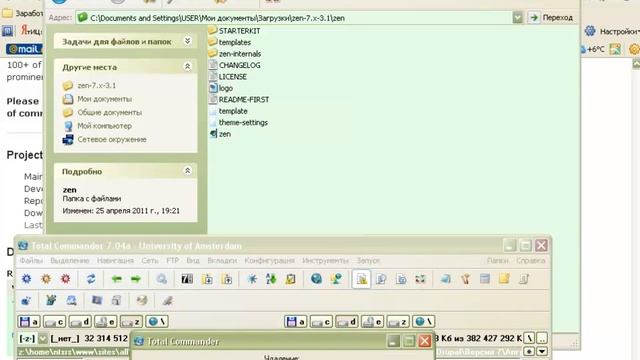640x360 pixels.
Task: Select the STARTERKIT folder in Explorer
Action: 234,31
